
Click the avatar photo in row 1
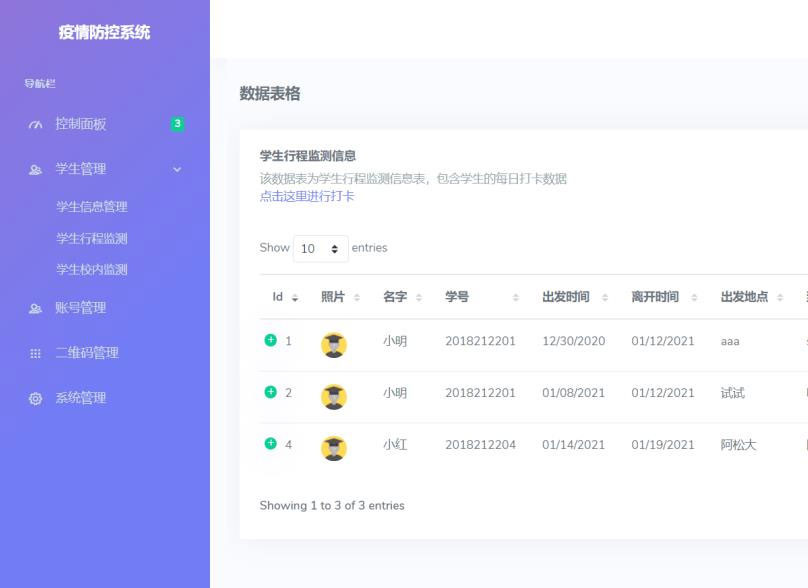click(x=334, y=345)
